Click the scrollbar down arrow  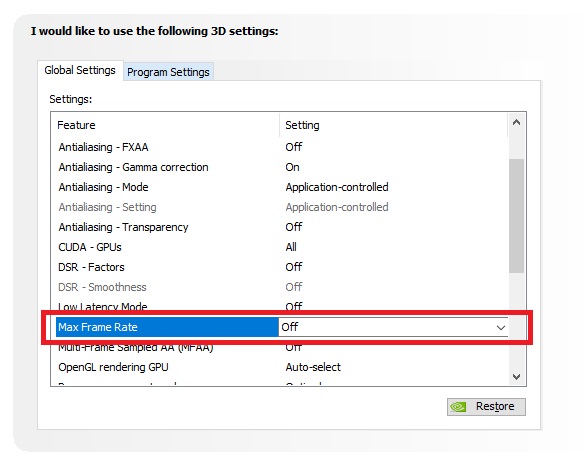coord(516,377)
